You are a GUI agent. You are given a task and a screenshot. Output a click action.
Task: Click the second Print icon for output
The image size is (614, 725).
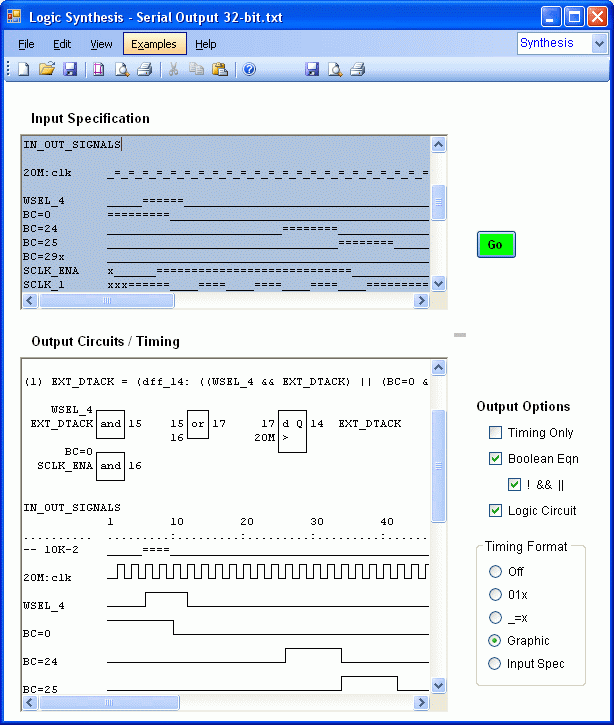(357, 69)
